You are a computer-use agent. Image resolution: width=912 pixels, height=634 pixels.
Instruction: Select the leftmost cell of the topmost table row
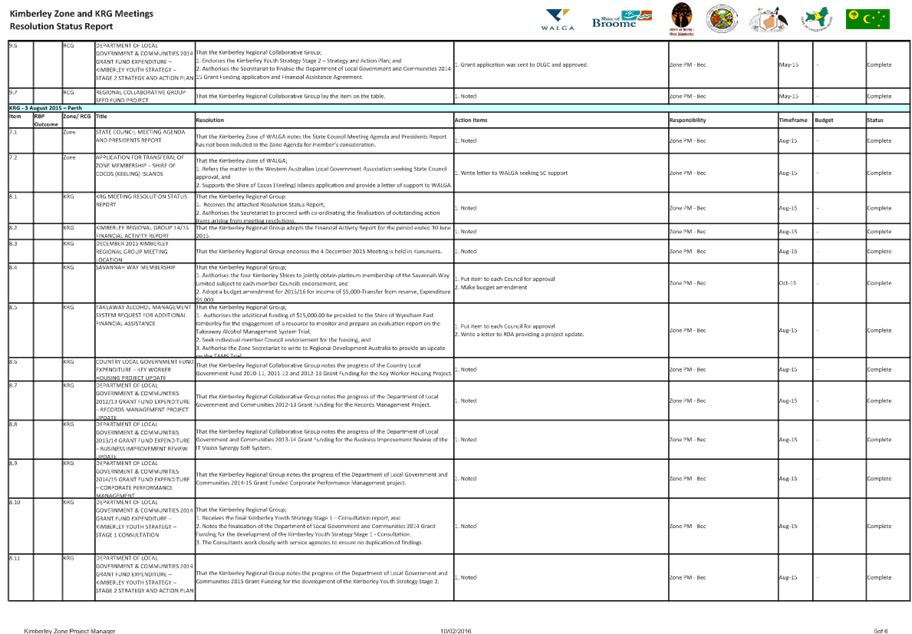pyautogui.click(x=20, y=64)
